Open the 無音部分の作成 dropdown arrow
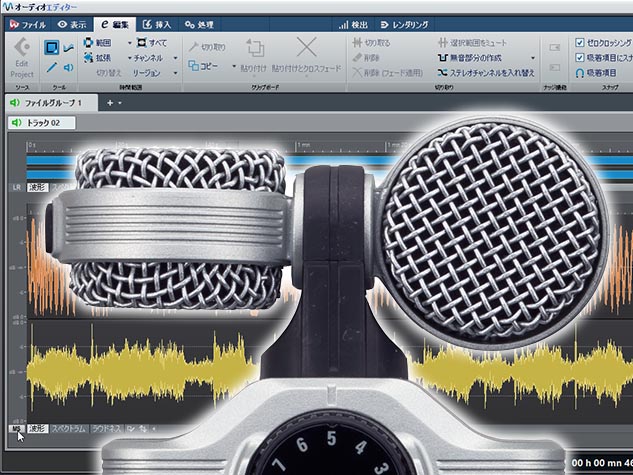This screenshot has width=633, height=475. (x=533, y=58)
